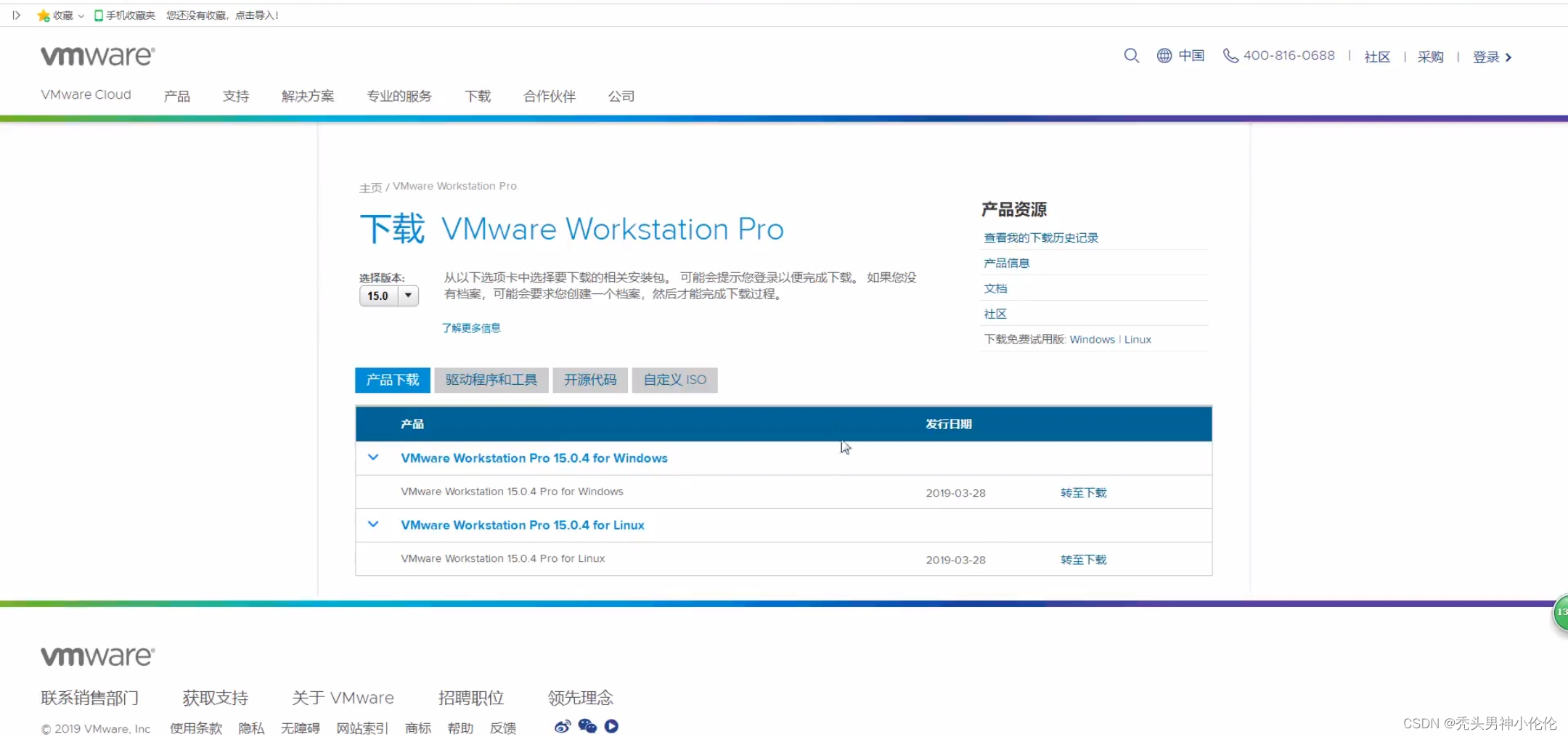Click the globe region icon
The image size is (1568, 737).
pos(1164,56)
